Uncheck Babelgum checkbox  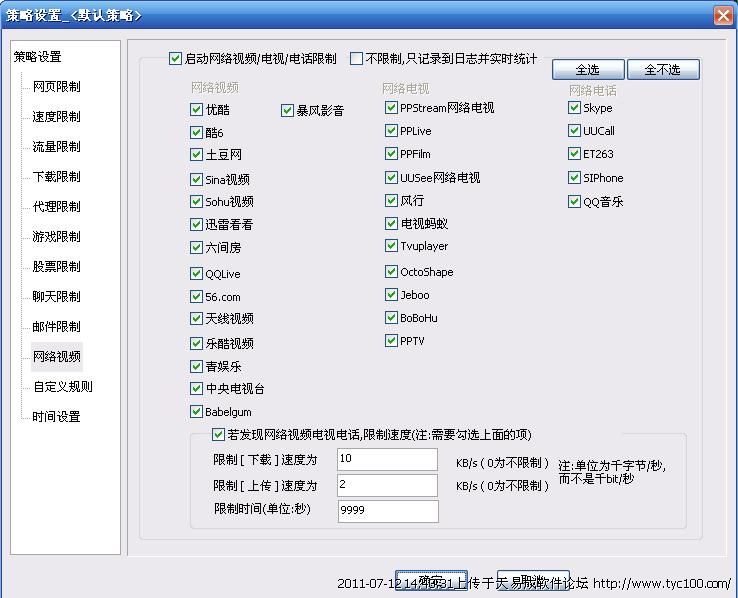pyautogui.click(x=196, y=412)
